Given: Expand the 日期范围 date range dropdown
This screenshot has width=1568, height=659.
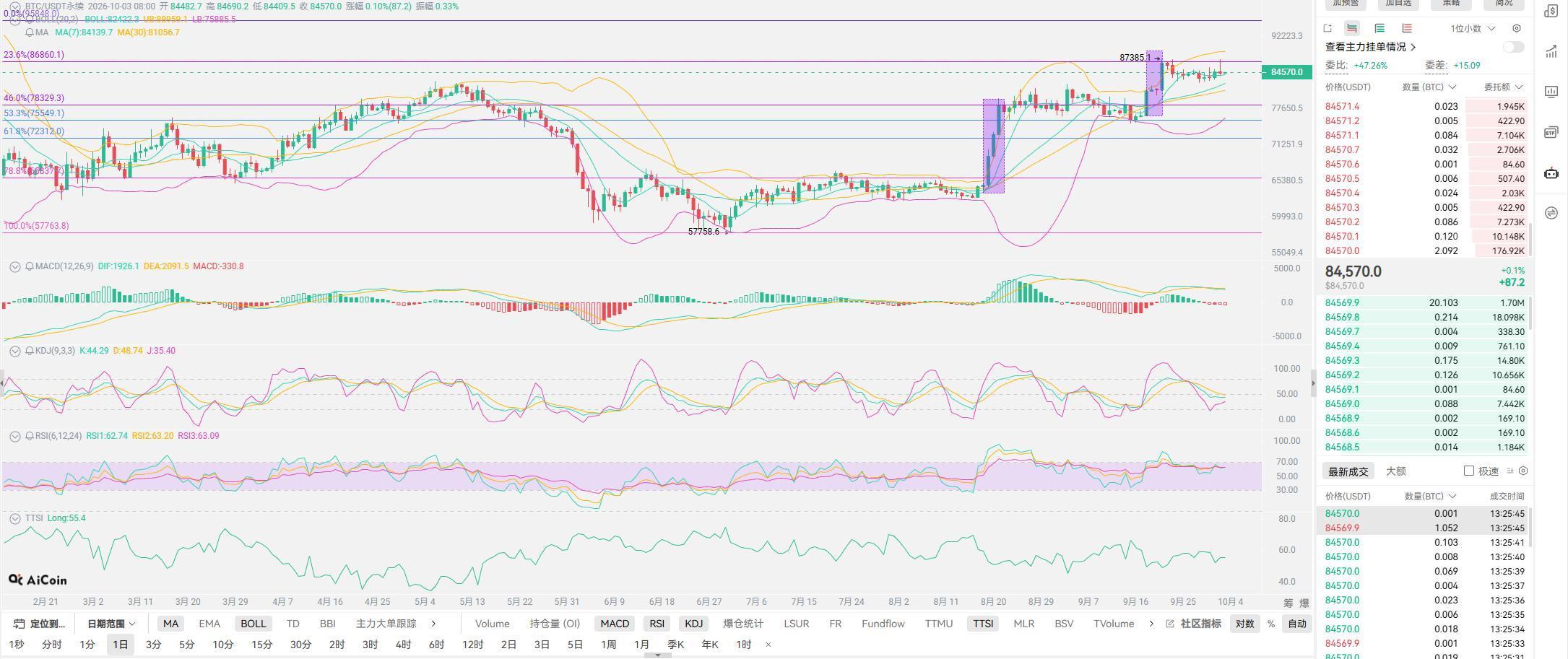Looking at the screenshot, I should pyautogui.click(x=112, y=624).
